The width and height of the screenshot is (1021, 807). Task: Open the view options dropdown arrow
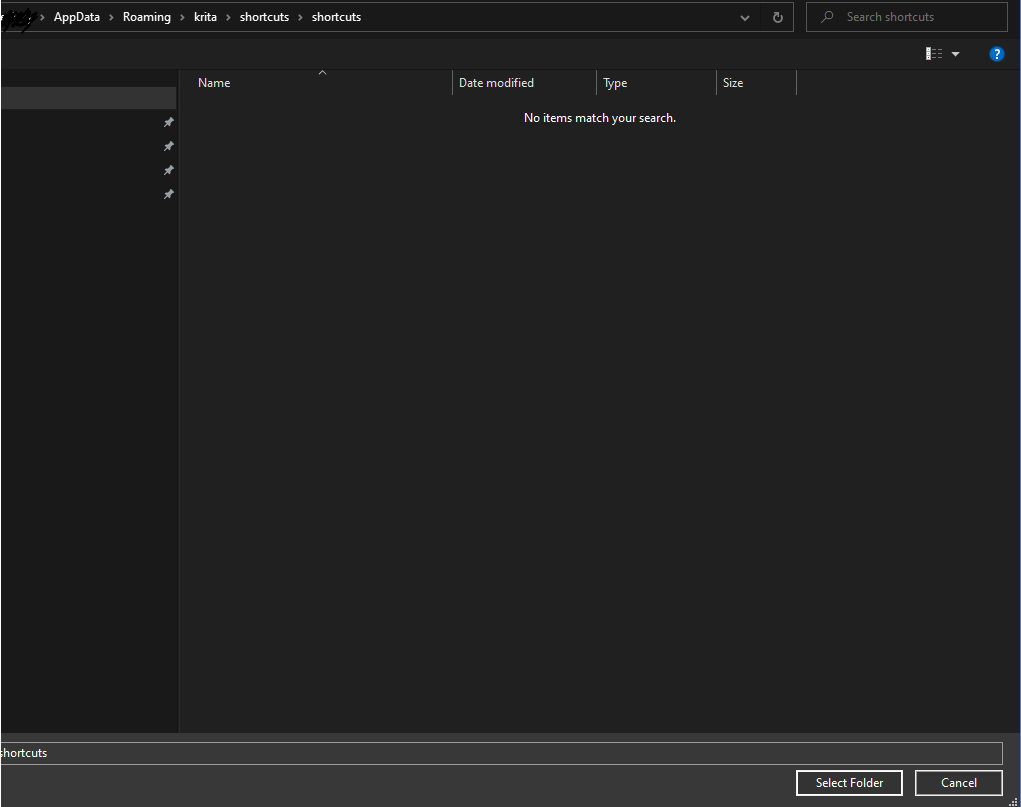[955, 54]
